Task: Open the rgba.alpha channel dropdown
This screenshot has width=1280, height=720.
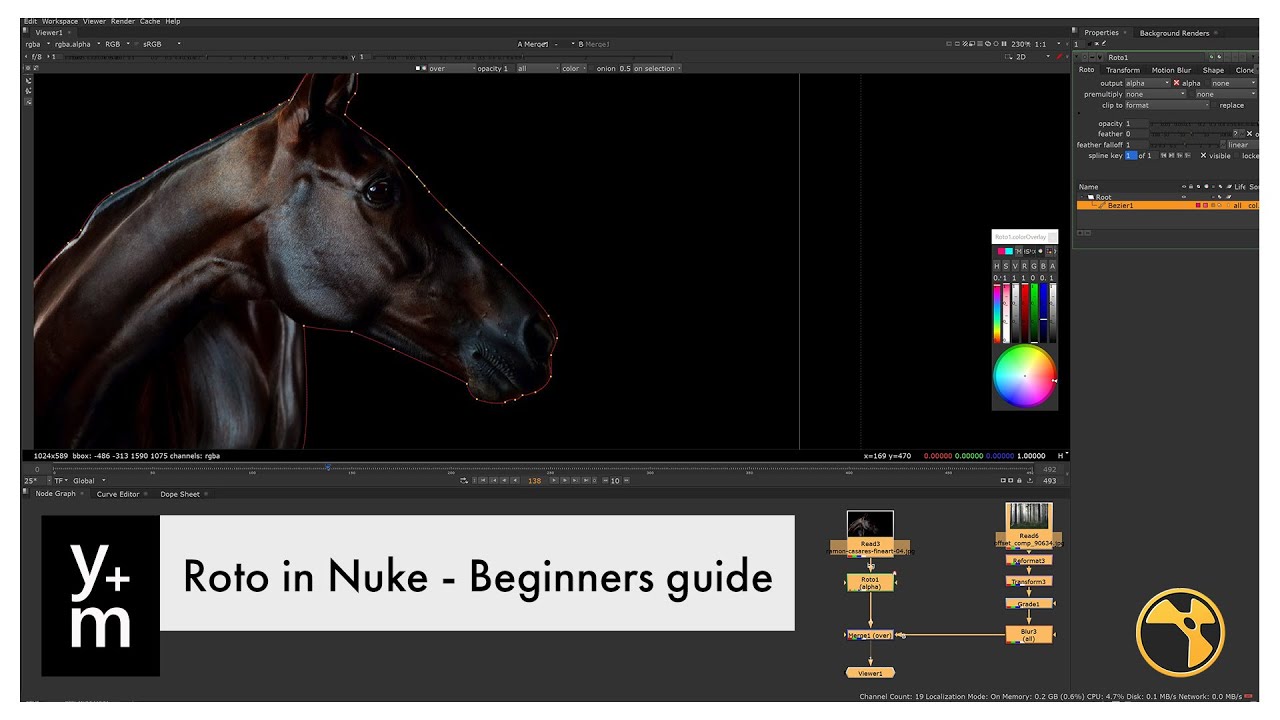Action: coord(76,44)
